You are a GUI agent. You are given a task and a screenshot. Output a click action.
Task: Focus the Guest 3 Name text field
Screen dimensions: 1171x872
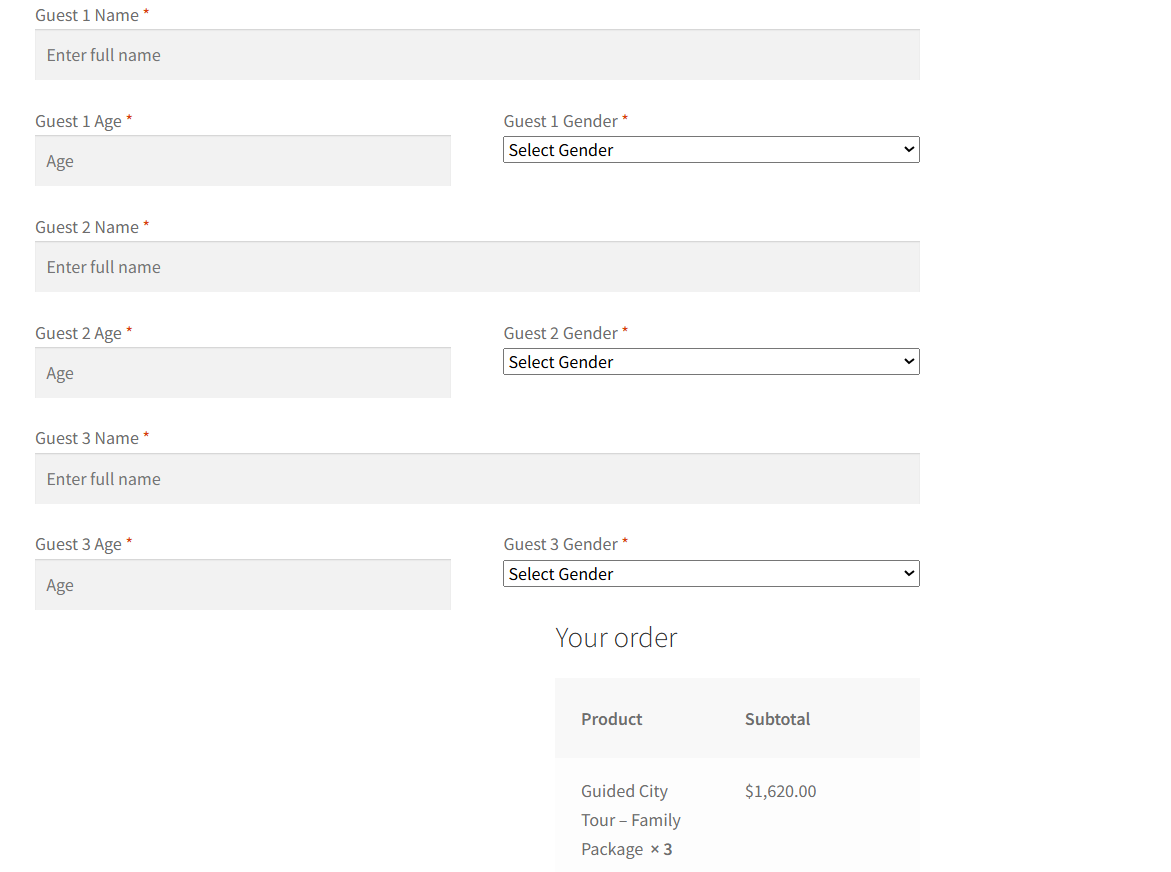[x=477, y=479]
